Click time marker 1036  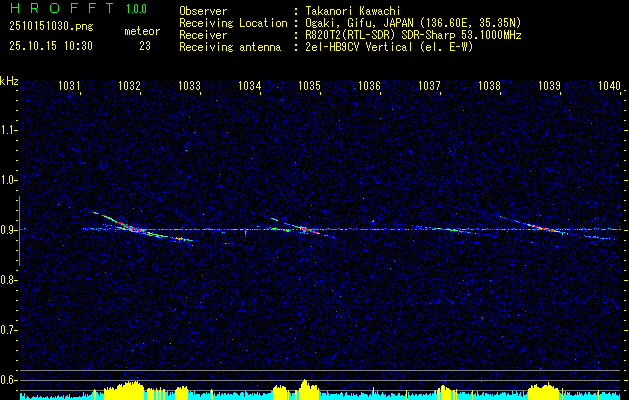tap(369, 85)
